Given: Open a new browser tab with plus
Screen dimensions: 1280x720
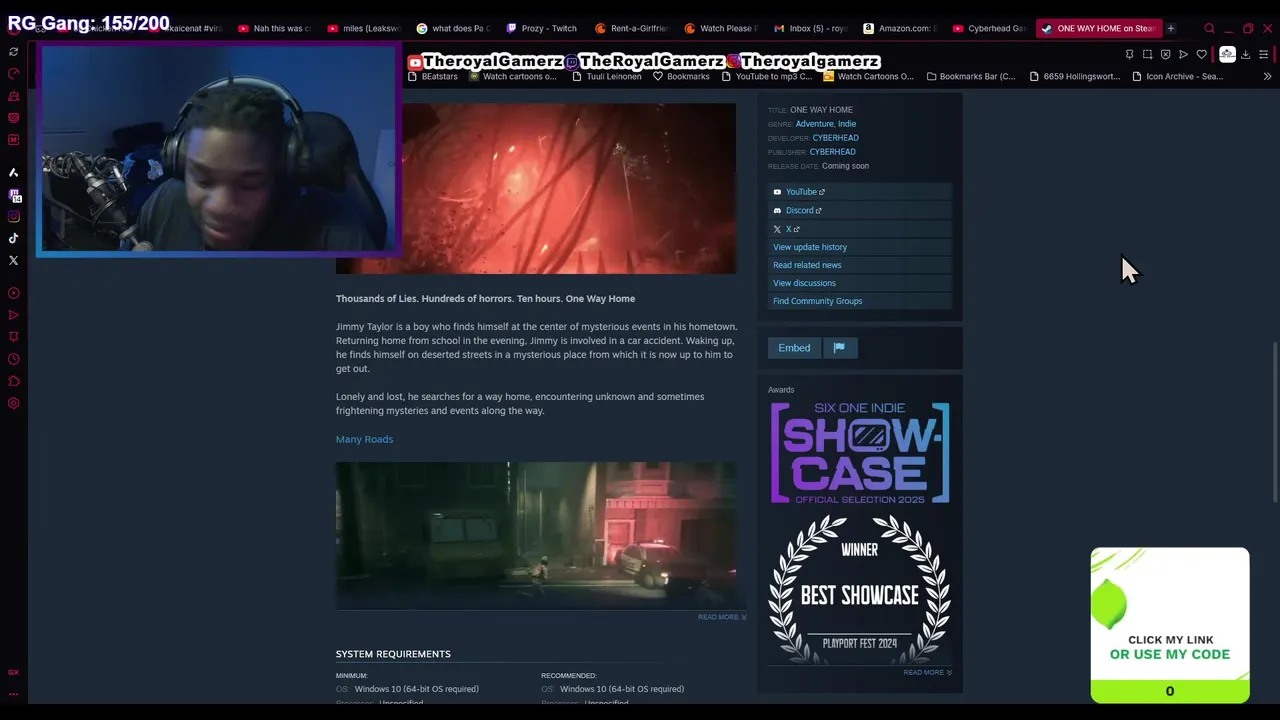Looking at the screenshot, I should coord(1170,28).
